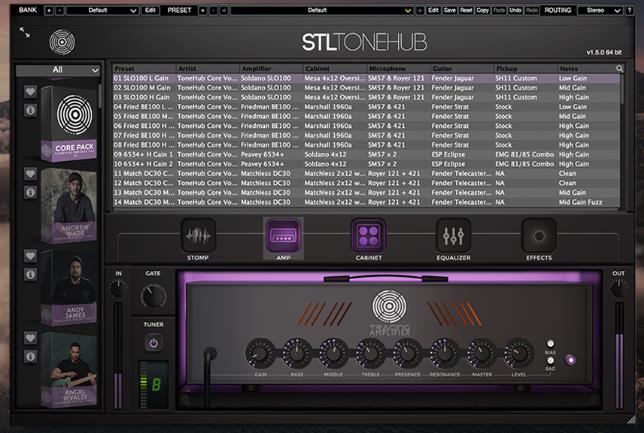644x433 pixels.
Task: Click the resize arrows icon at top left
Action: pos(25,33)
